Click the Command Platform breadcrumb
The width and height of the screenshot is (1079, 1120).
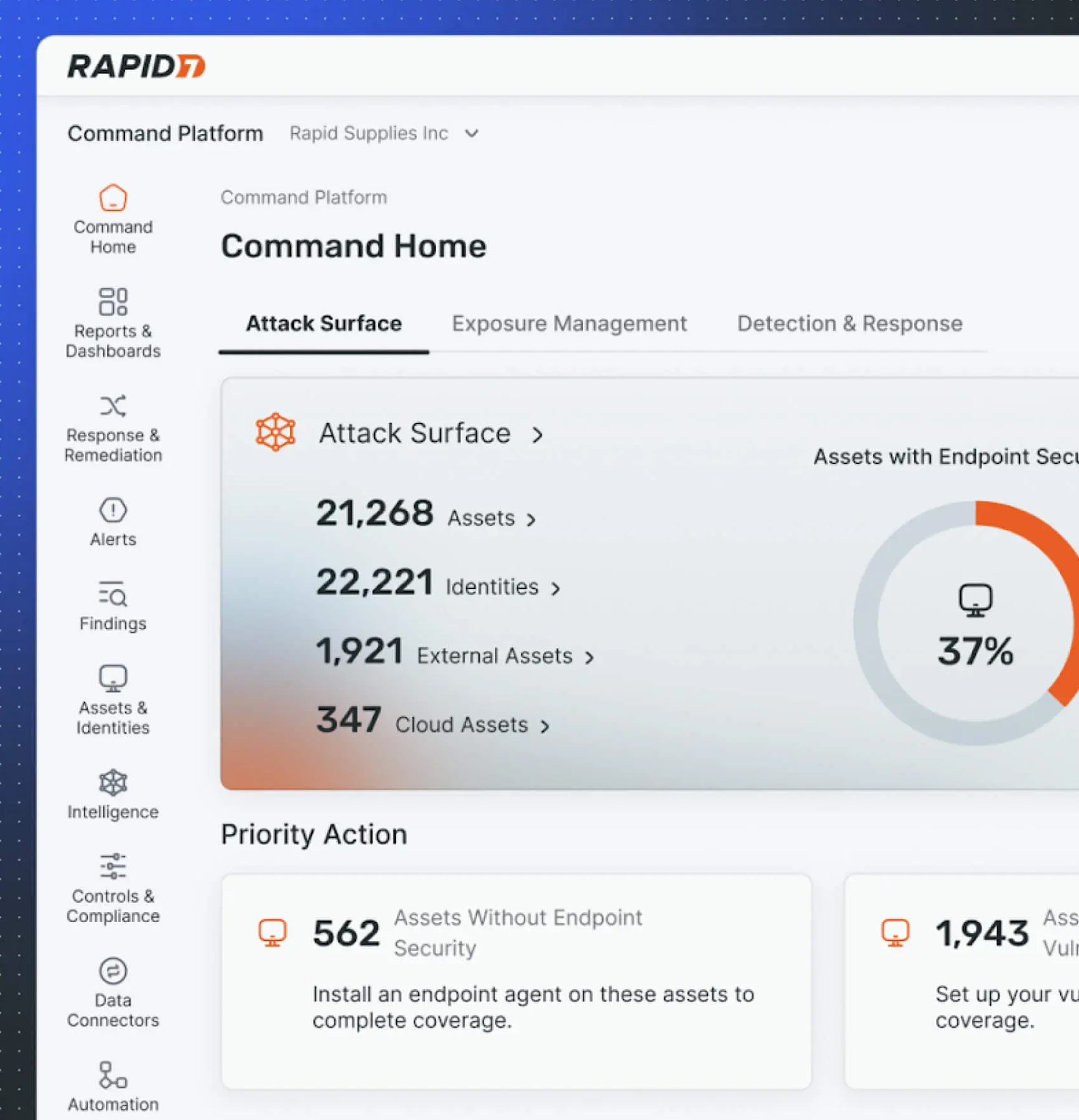(304, 197)
